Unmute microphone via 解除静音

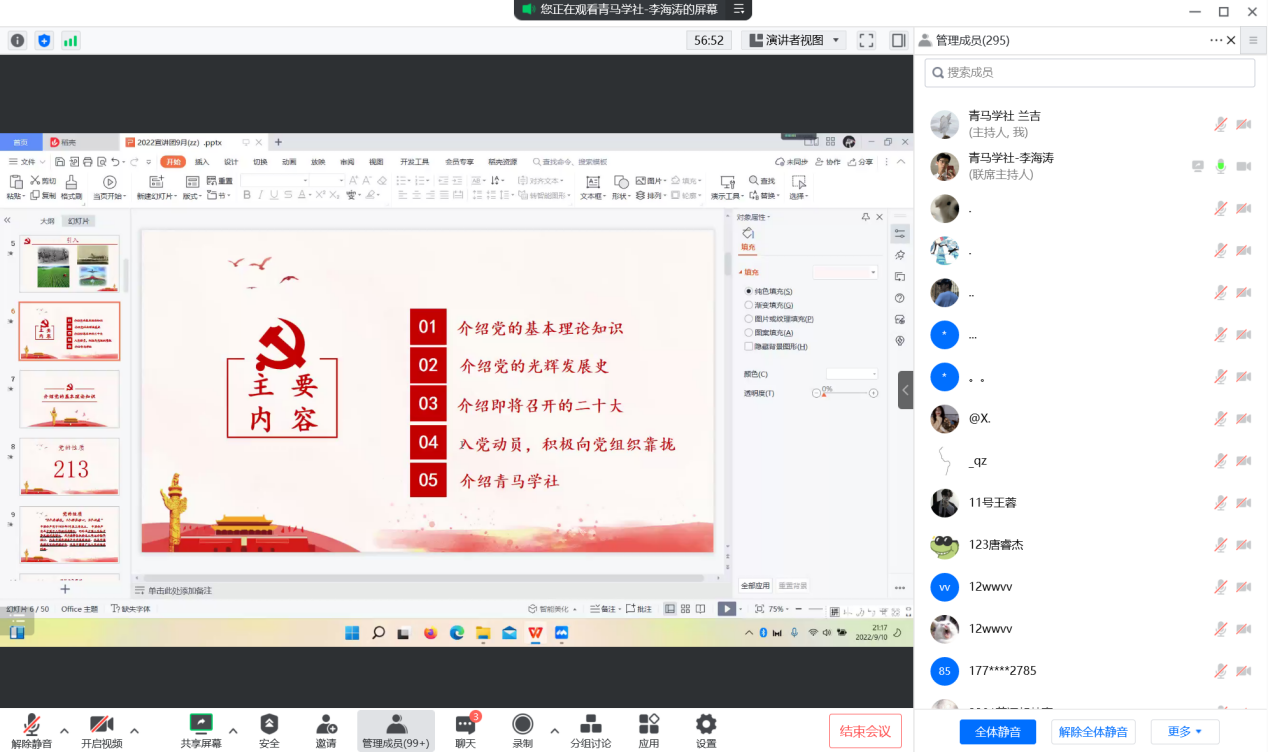32,725
